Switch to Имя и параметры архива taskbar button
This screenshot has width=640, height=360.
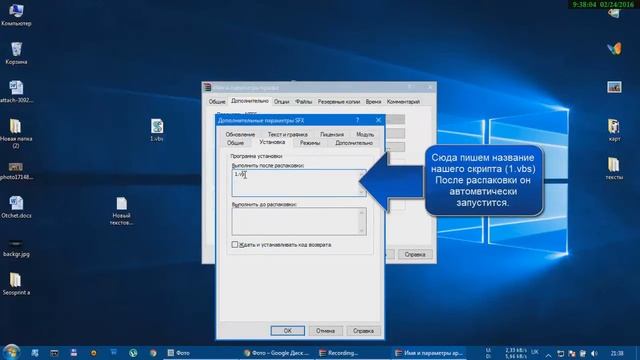(x=430, y=353)
